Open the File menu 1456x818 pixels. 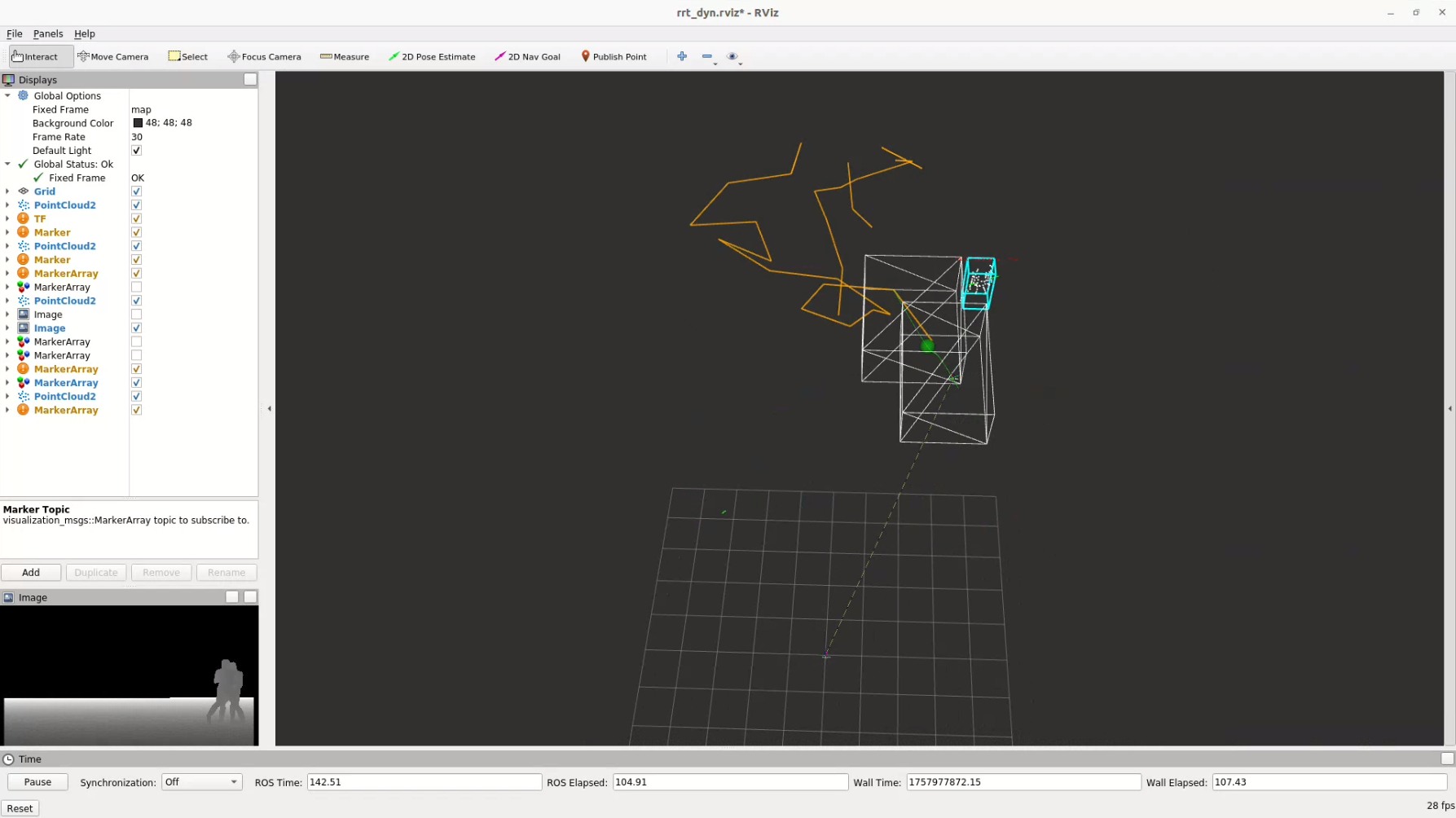click(x=15, y=34)
